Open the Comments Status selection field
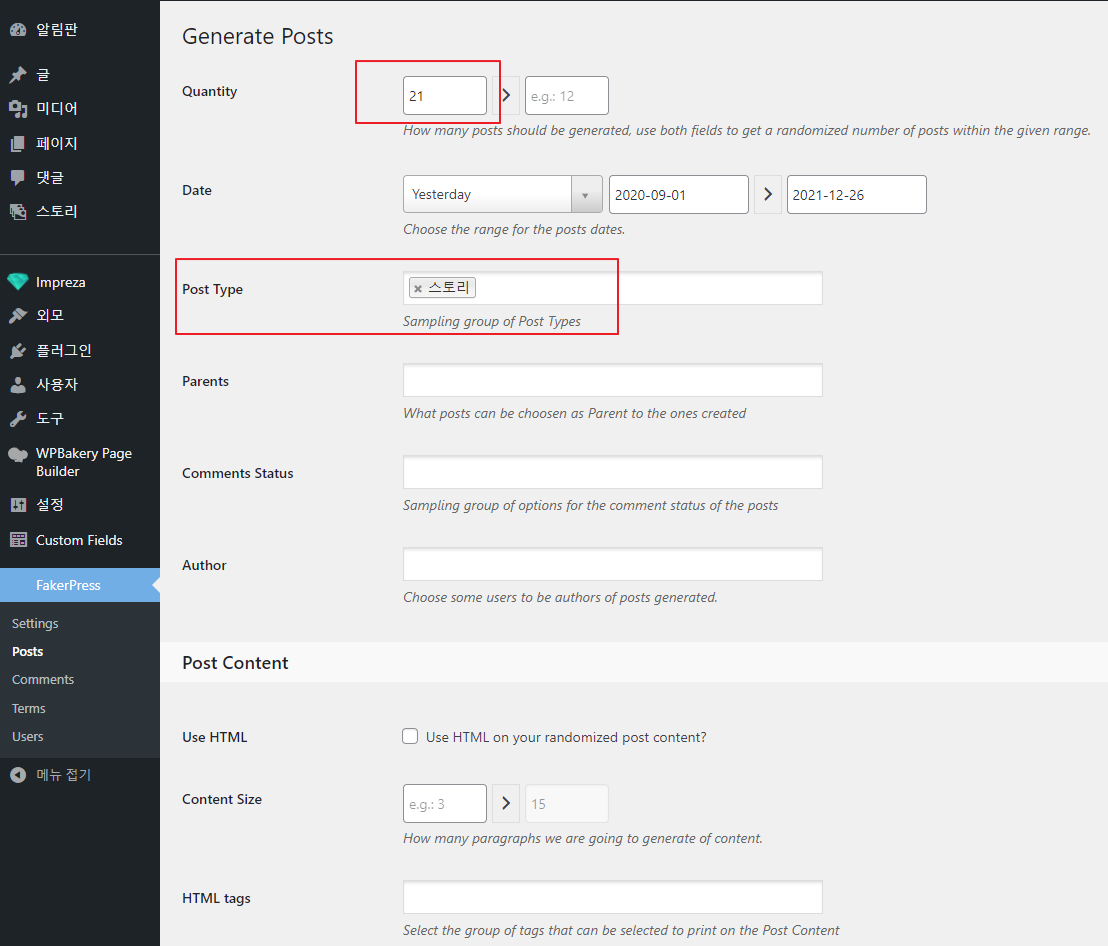This screenshot has height=946, width=1108. [x=613, y=472]
